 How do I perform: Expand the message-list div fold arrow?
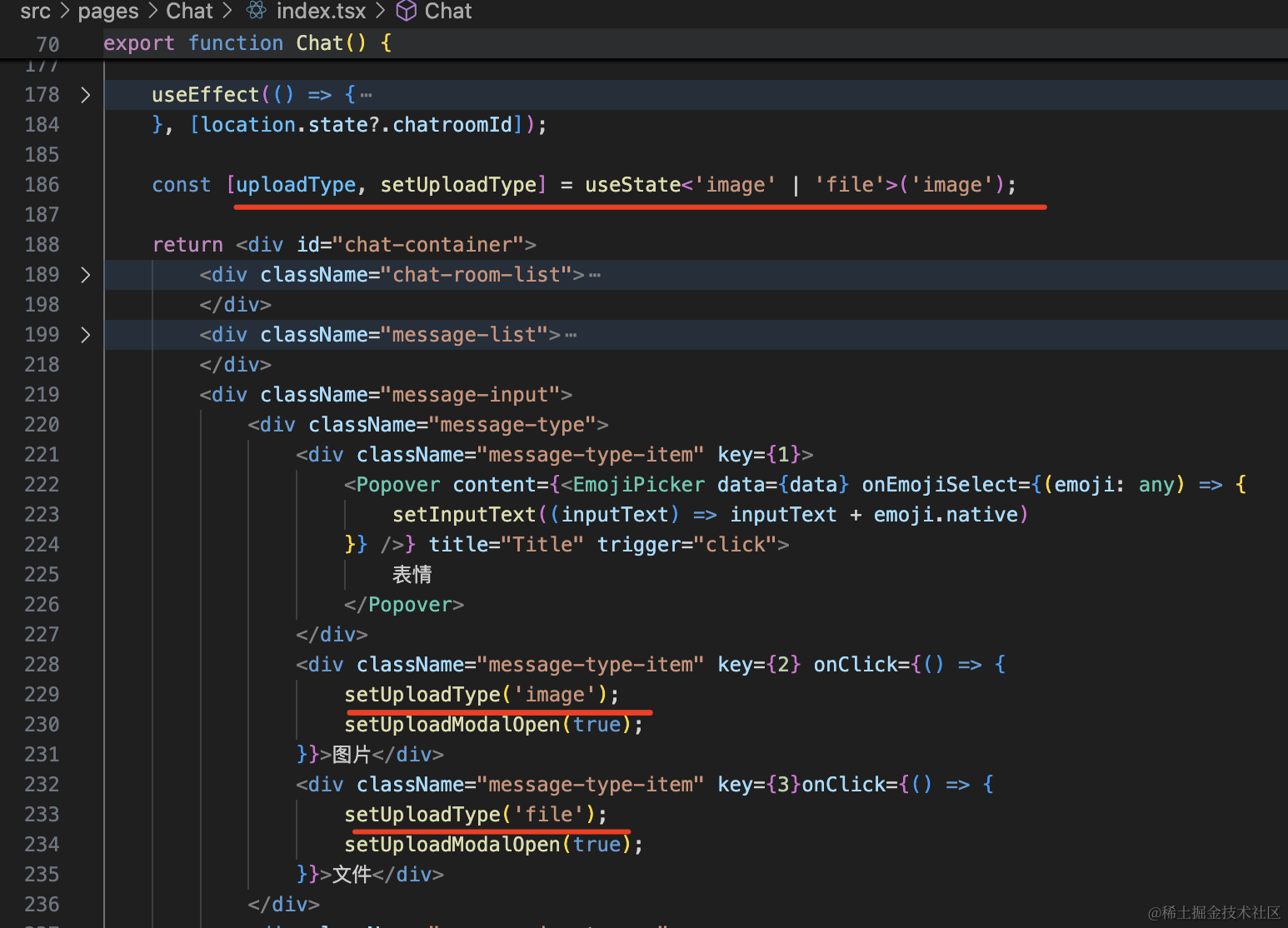[85, 335]
